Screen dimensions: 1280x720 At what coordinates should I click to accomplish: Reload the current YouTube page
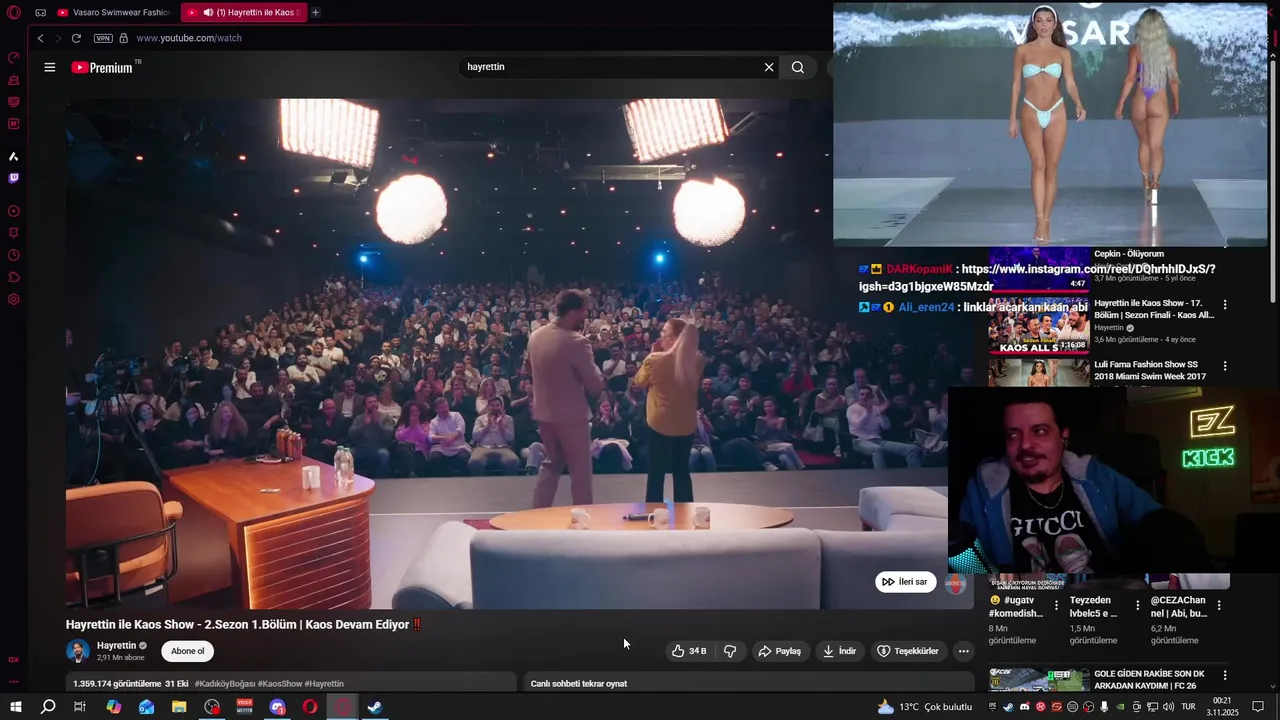[x=76, y=38]
